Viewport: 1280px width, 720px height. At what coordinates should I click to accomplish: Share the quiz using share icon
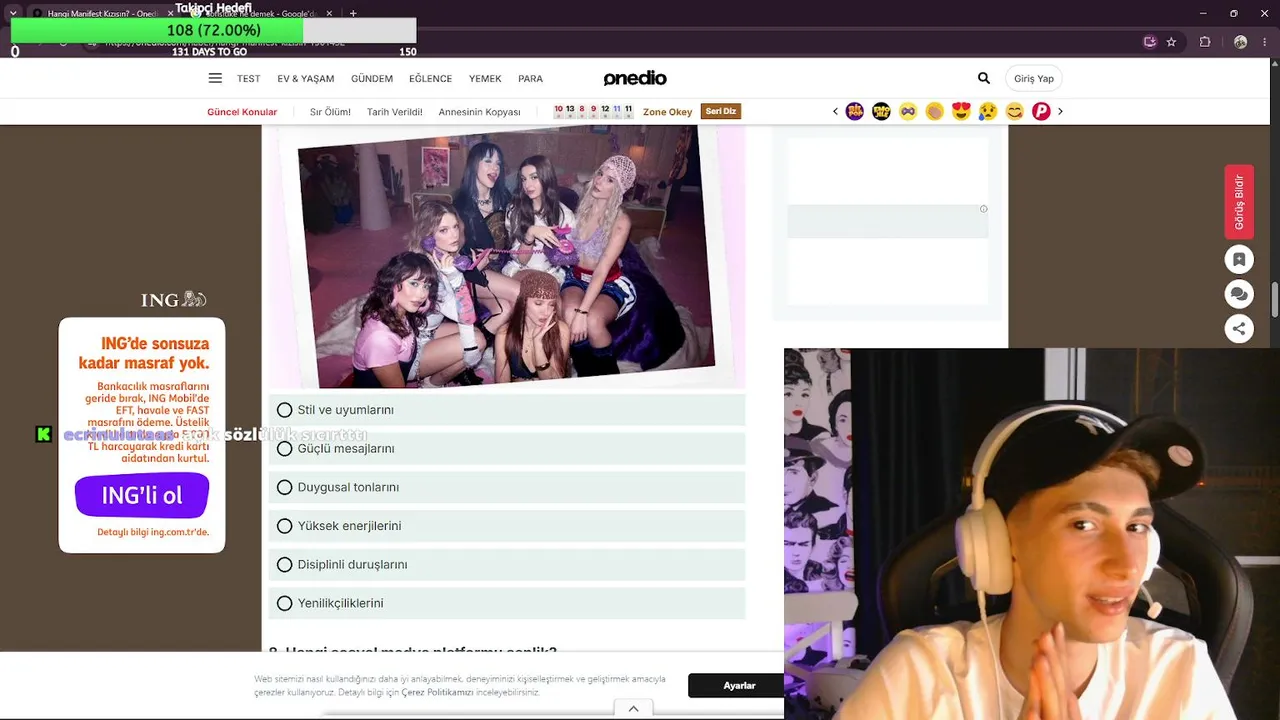pos(1239,328)
